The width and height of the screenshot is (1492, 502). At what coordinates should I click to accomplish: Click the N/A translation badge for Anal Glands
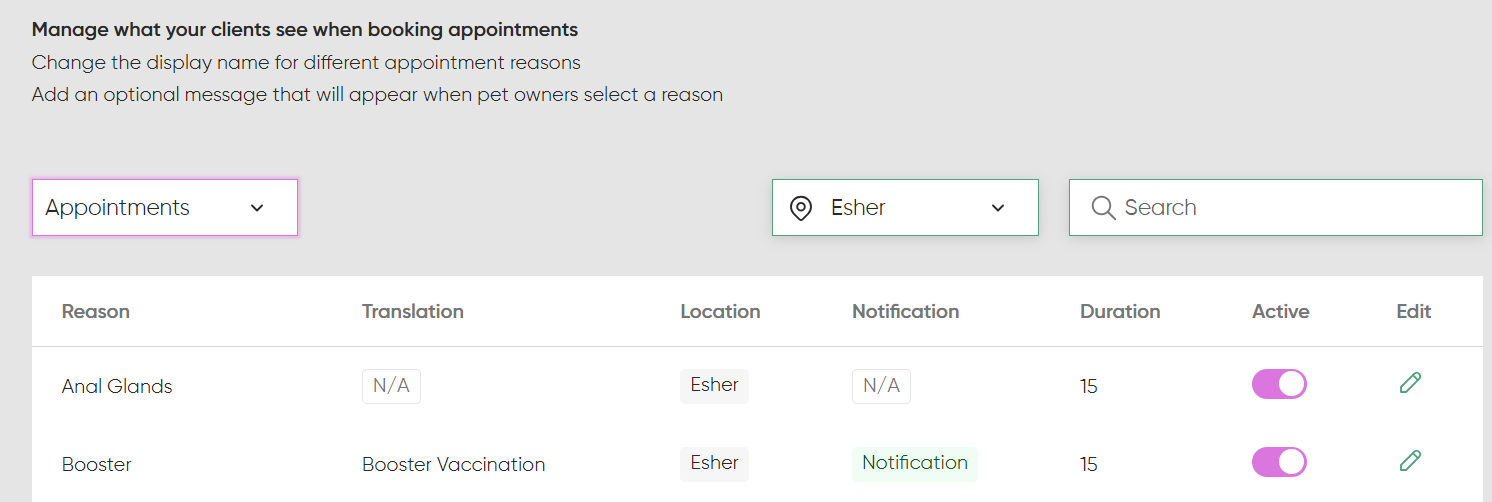point(391,386)
